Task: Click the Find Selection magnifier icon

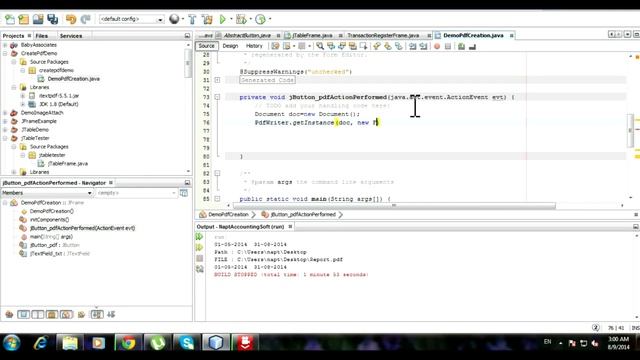Action: pos(320,46)
